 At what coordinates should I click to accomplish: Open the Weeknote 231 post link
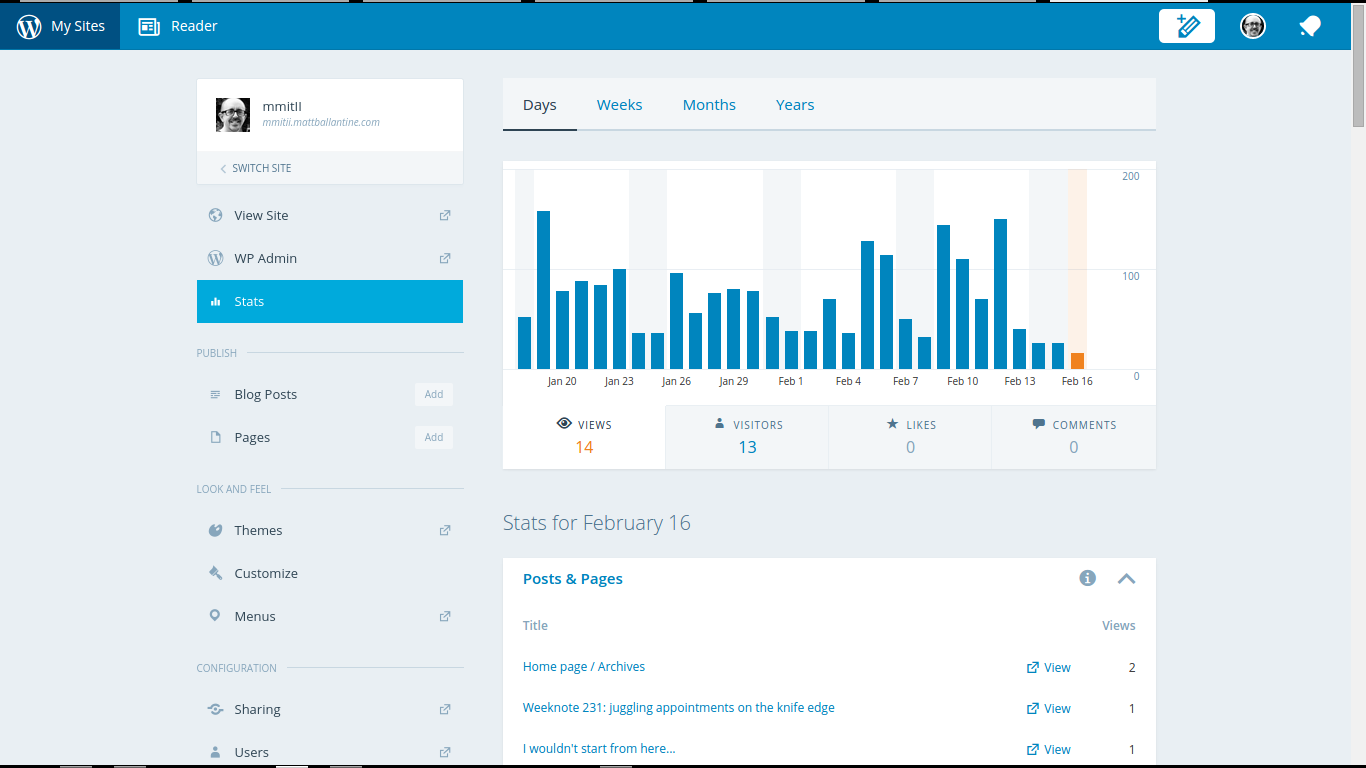pos(678,708)
